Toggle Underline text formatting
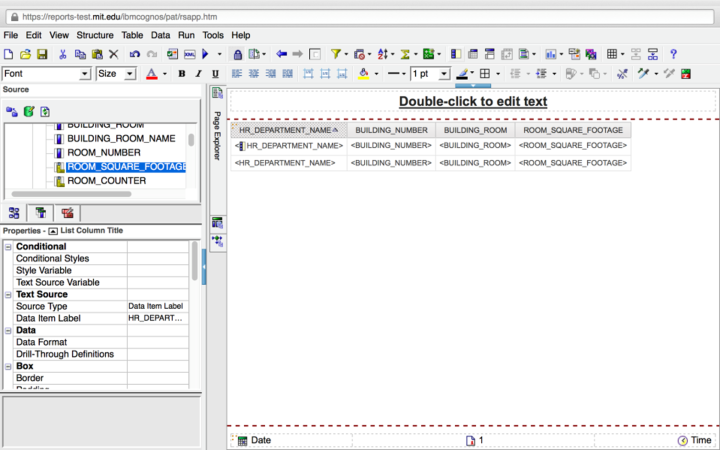720x450 pixels. [215, 74]
